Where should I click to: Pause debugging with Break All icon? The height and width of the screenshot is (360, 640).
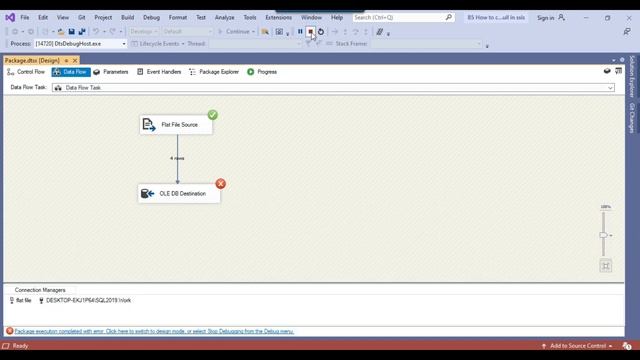[300, 31]
